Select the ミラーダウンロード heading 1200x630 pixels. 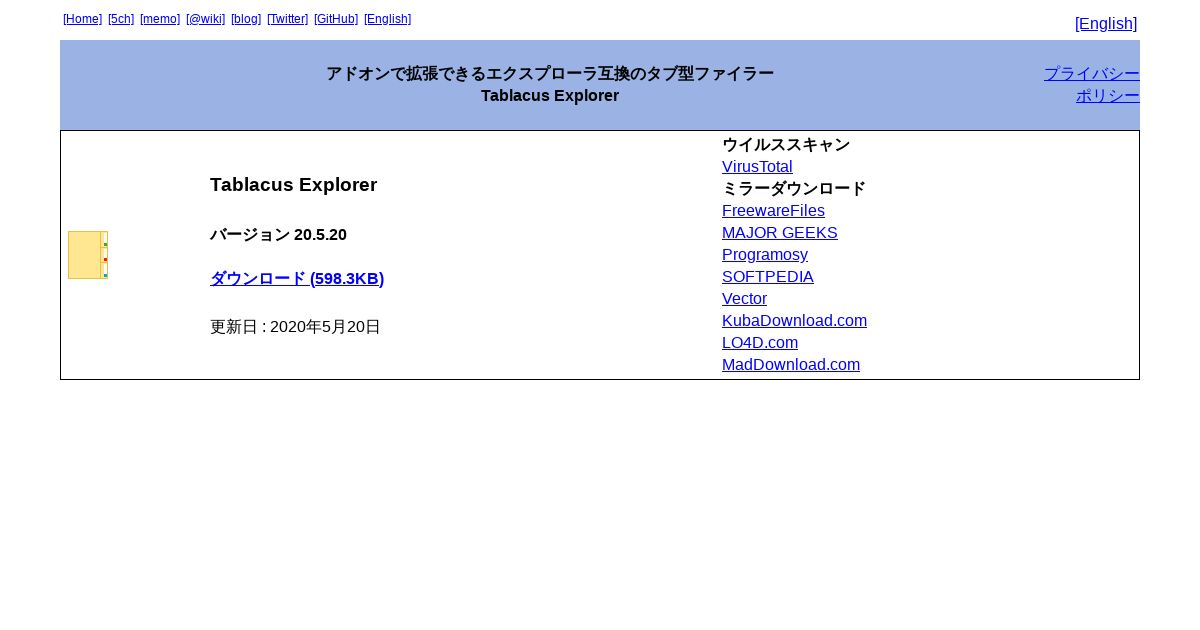pyautogui.click(x=794, y=189)
